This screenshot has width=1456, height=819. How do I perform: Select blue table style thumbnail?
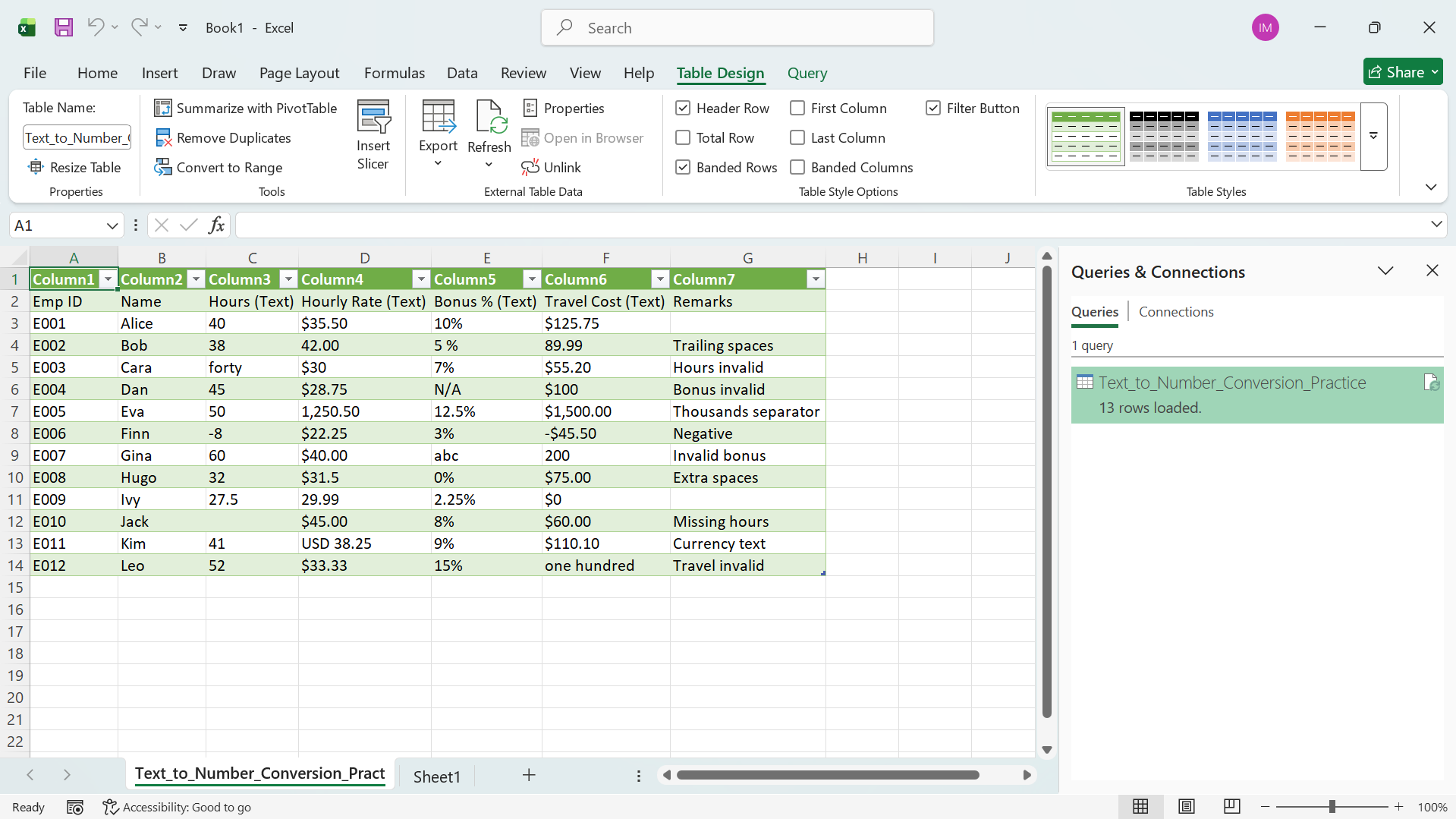(x=1242, y=137)
